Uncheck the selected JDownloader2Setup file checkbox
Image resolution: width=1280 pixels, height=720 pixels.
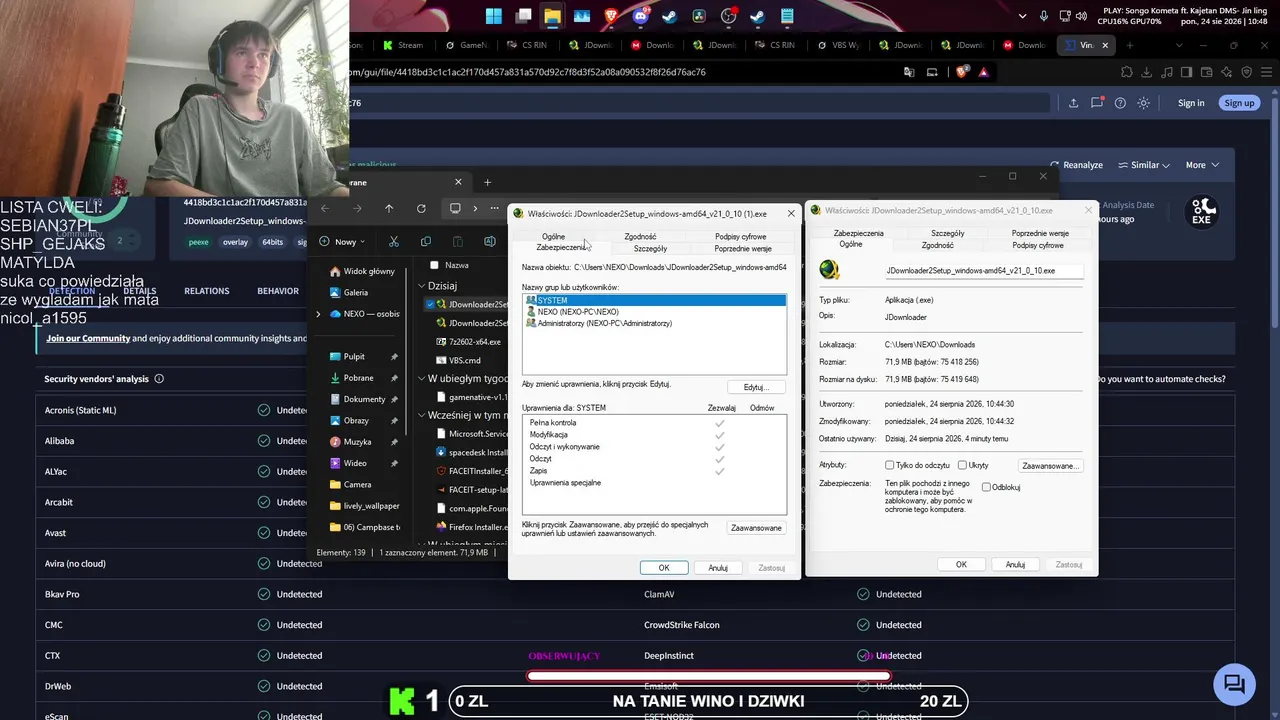point(431,304)
